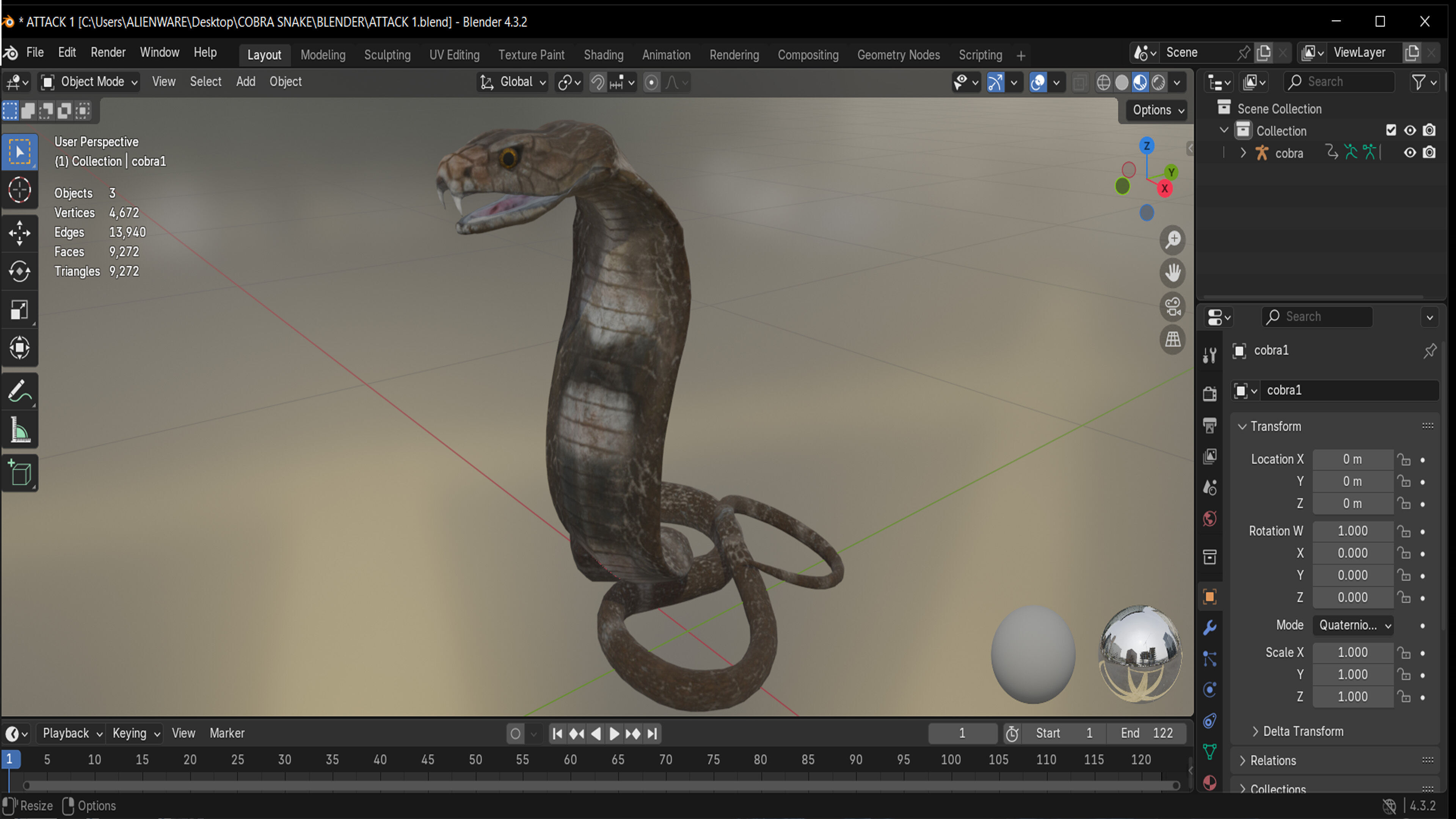Click the End frame field

[1147, 734]
